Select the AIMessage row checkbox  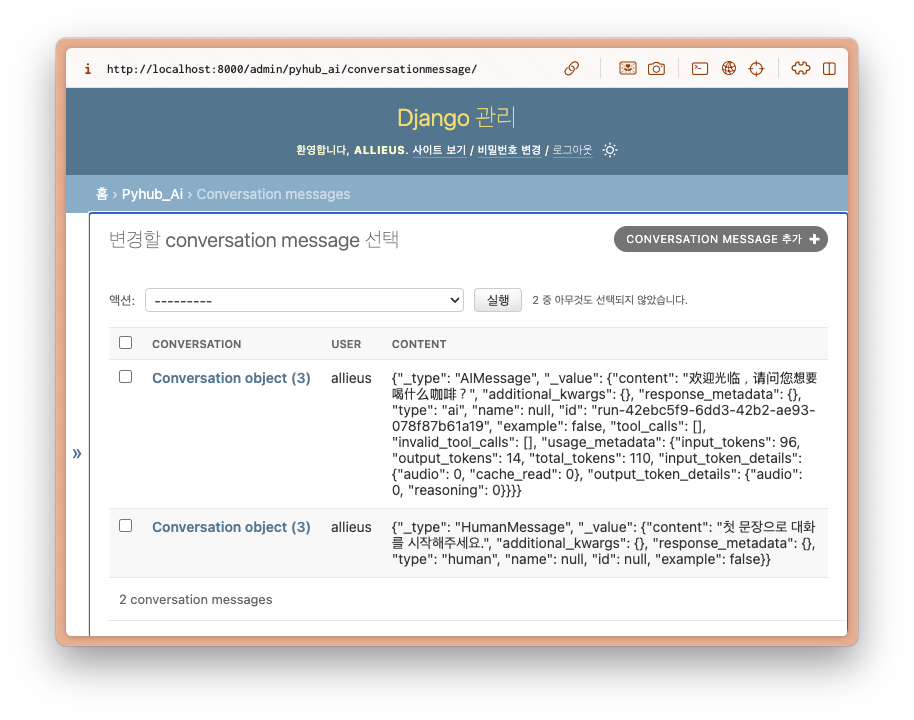coord(125,377)
